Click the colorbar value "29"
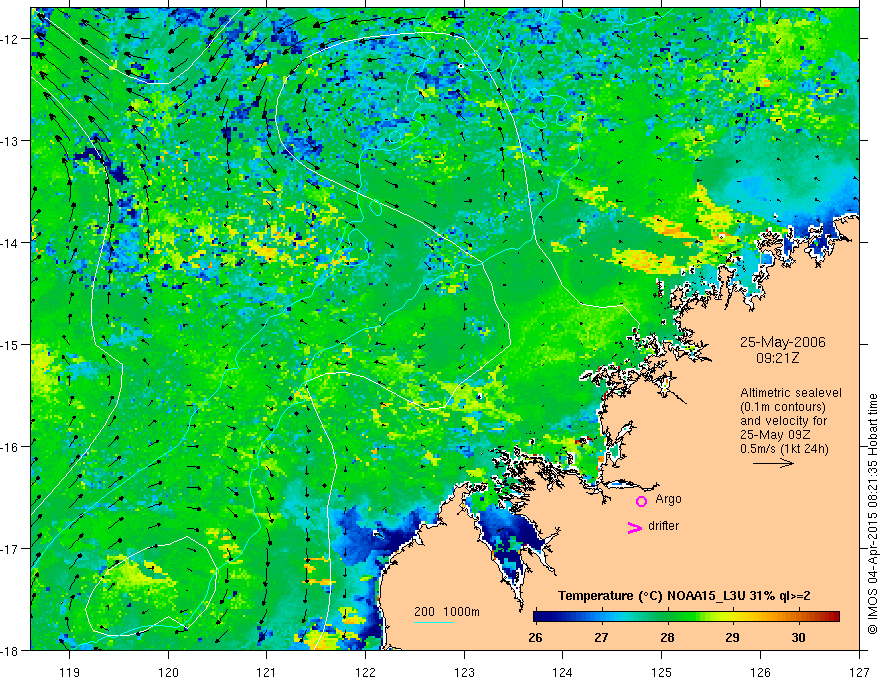This screenshot has width=880, height=680. coord(732,637)
